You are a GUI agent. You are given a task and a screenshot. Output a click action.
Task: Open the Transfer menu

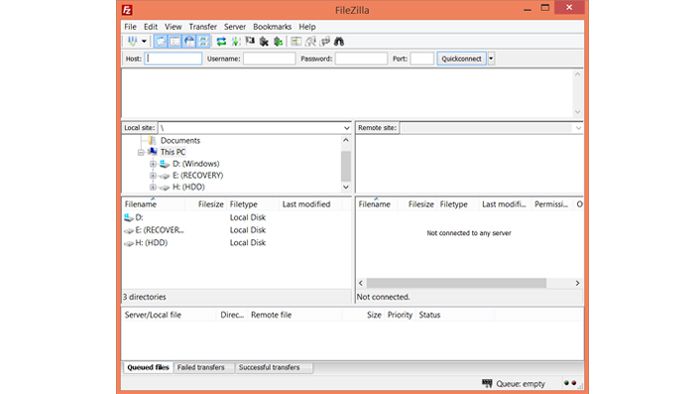(203, 27)
